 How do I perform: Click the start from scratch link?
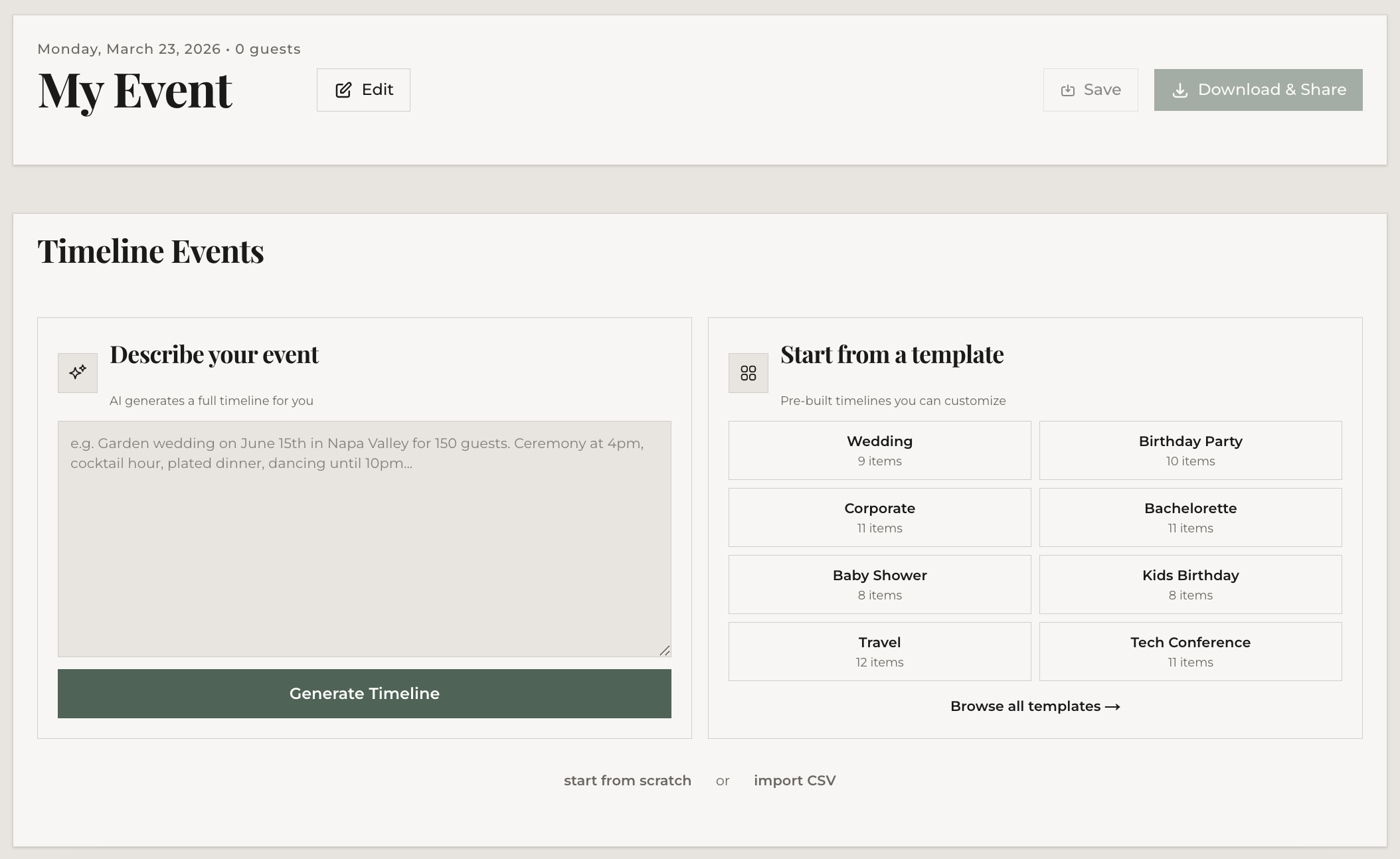627,781
